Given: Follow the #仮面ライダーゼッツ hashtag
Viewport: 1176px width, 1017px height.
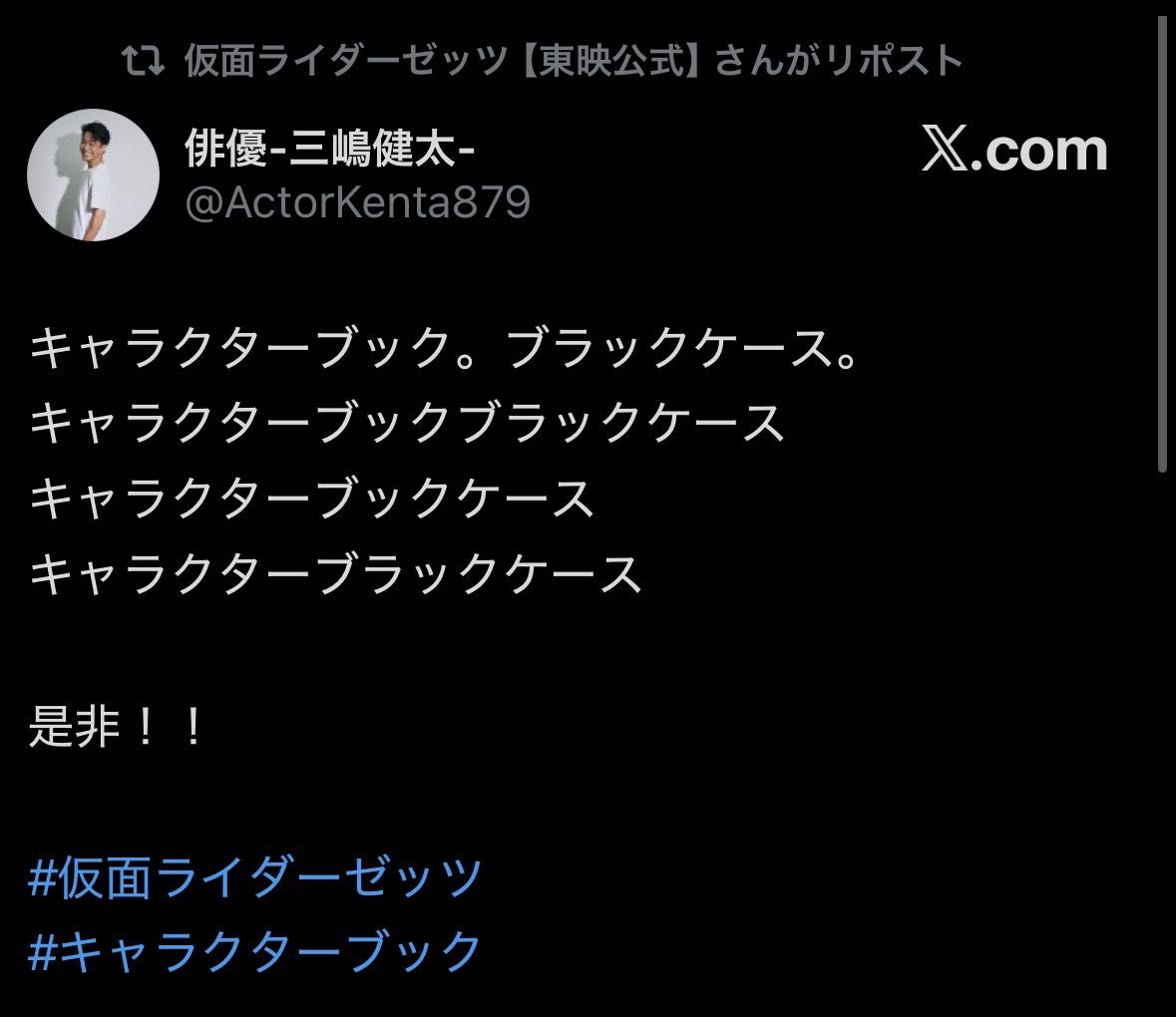Looking at the screenshot, I should (255, 876).
